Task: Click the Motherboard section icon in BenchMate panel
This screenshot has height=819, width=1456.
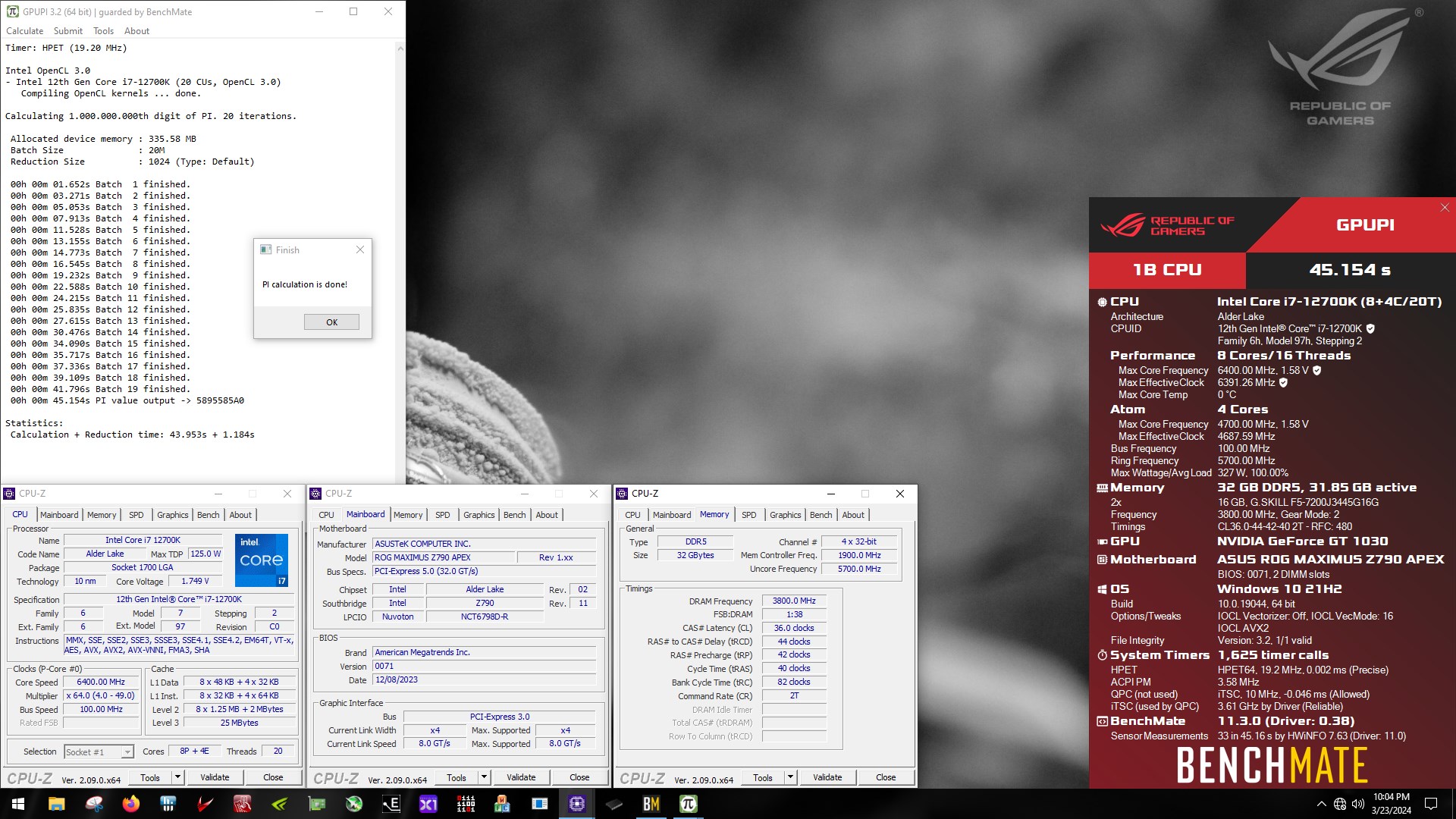Action: point(1102,560)
